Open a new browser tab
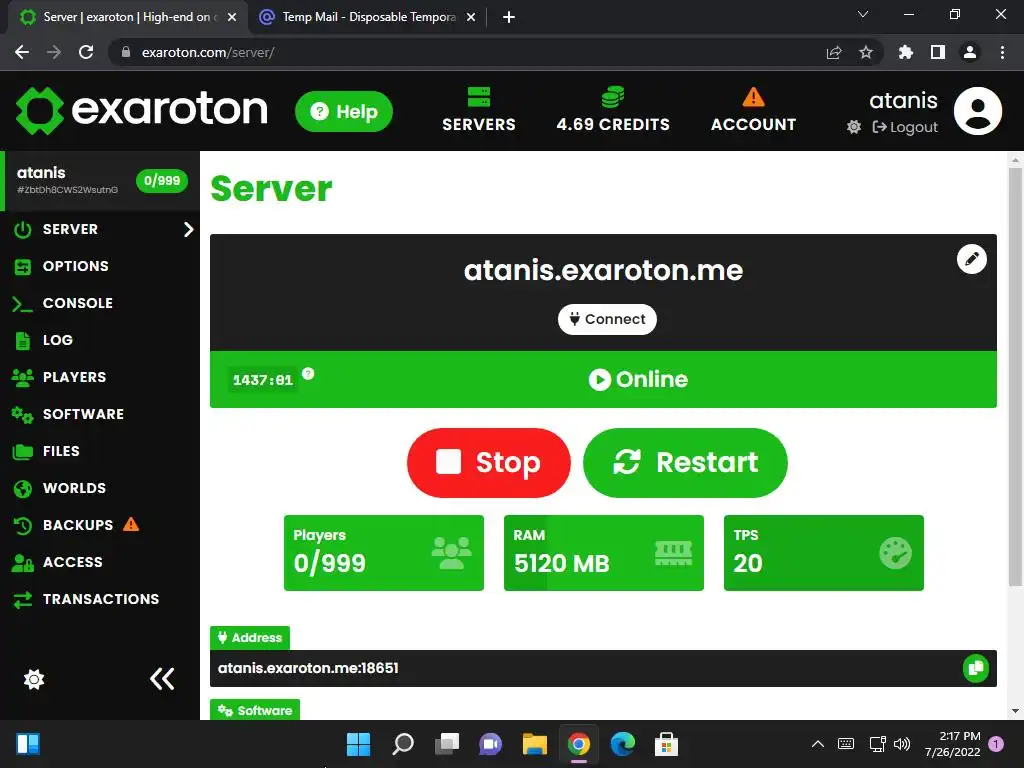Viewport: 1024px width, 768px height. (509, 17)
